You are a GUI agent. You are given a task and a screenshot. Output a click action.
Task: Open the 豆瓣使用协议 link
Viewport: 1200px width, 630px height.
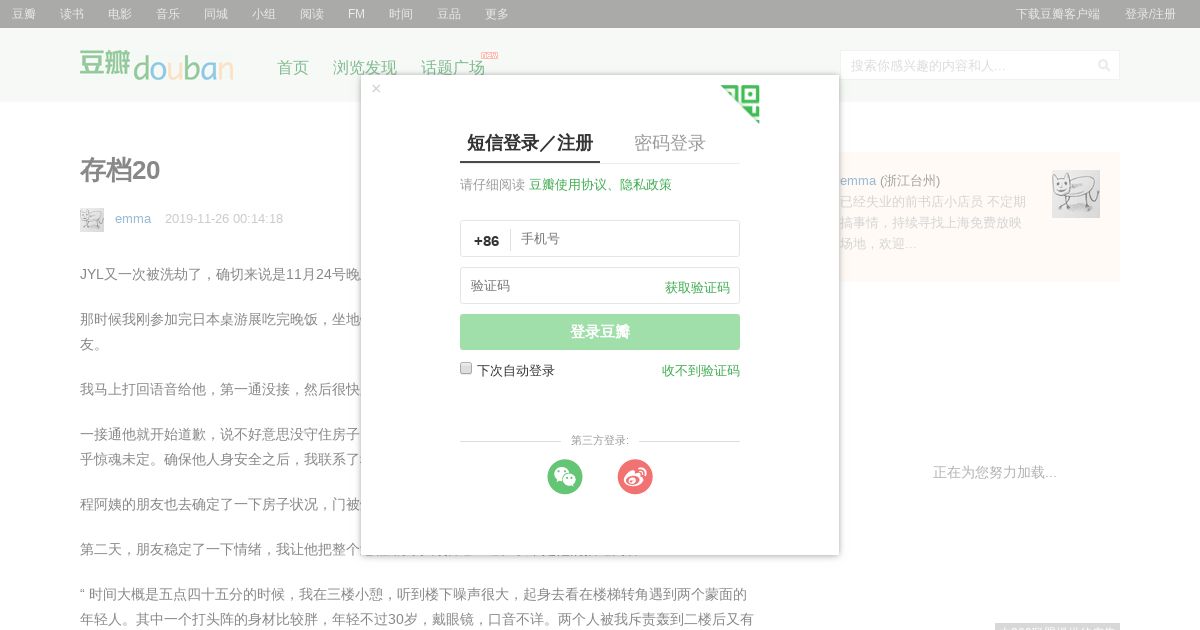[x=568, y=185]
